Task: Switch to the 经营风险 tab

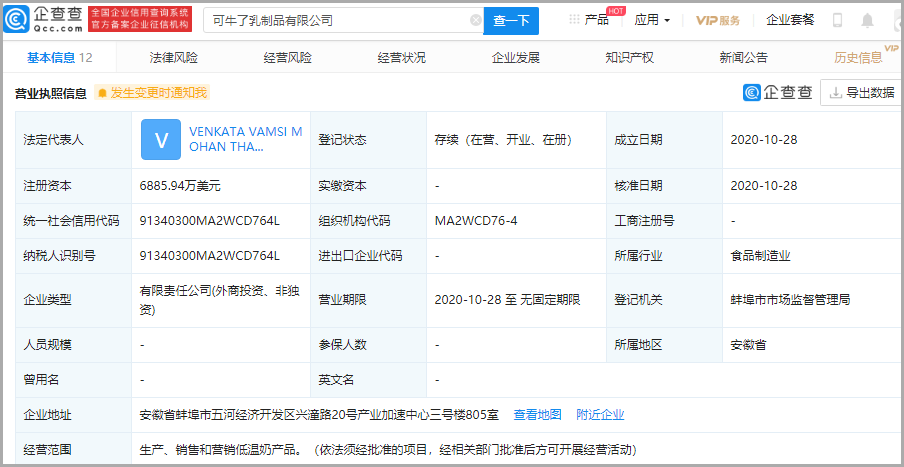Action: click(x=288, y=58)
